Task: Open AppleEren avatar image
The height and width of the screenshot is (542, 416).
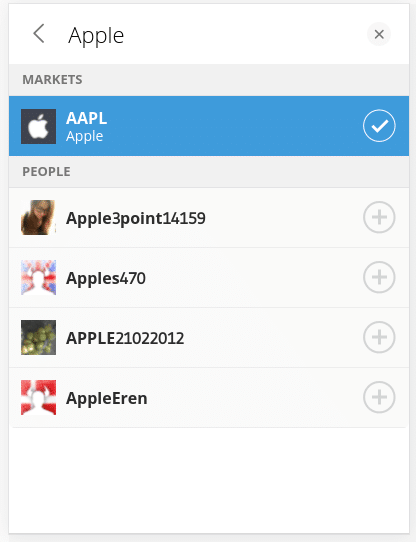Action: pyautogui.click(x=38, y=397)
